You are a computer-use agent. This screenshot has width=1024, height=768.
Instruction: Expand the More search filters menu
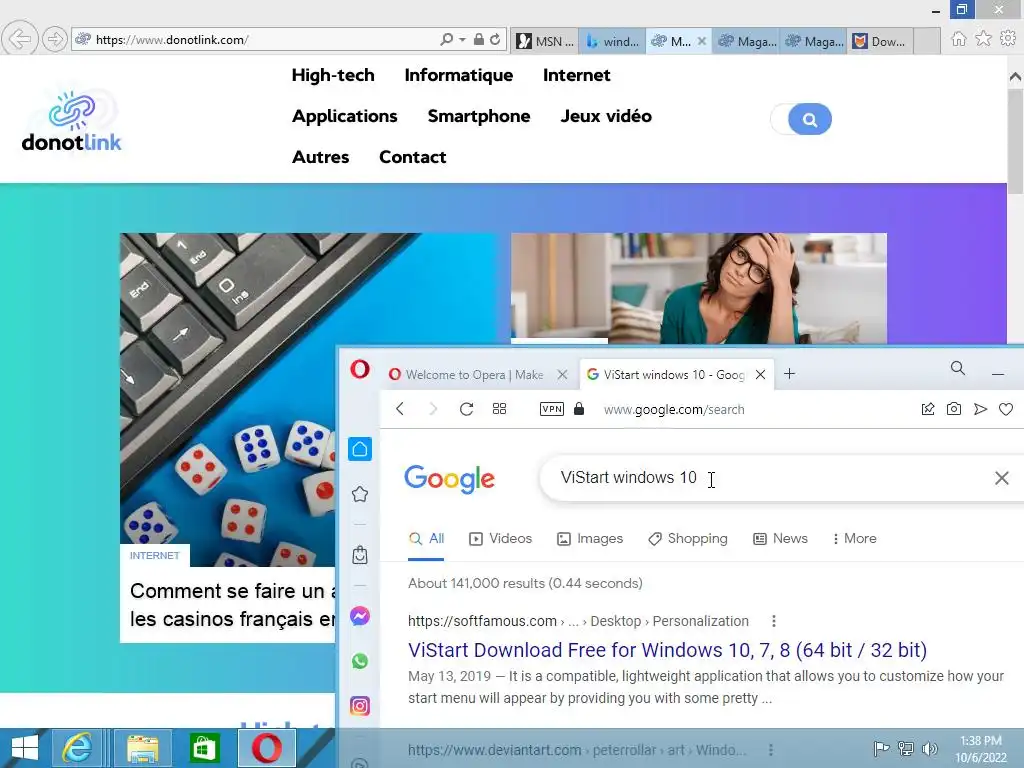(x=854, y=539)
